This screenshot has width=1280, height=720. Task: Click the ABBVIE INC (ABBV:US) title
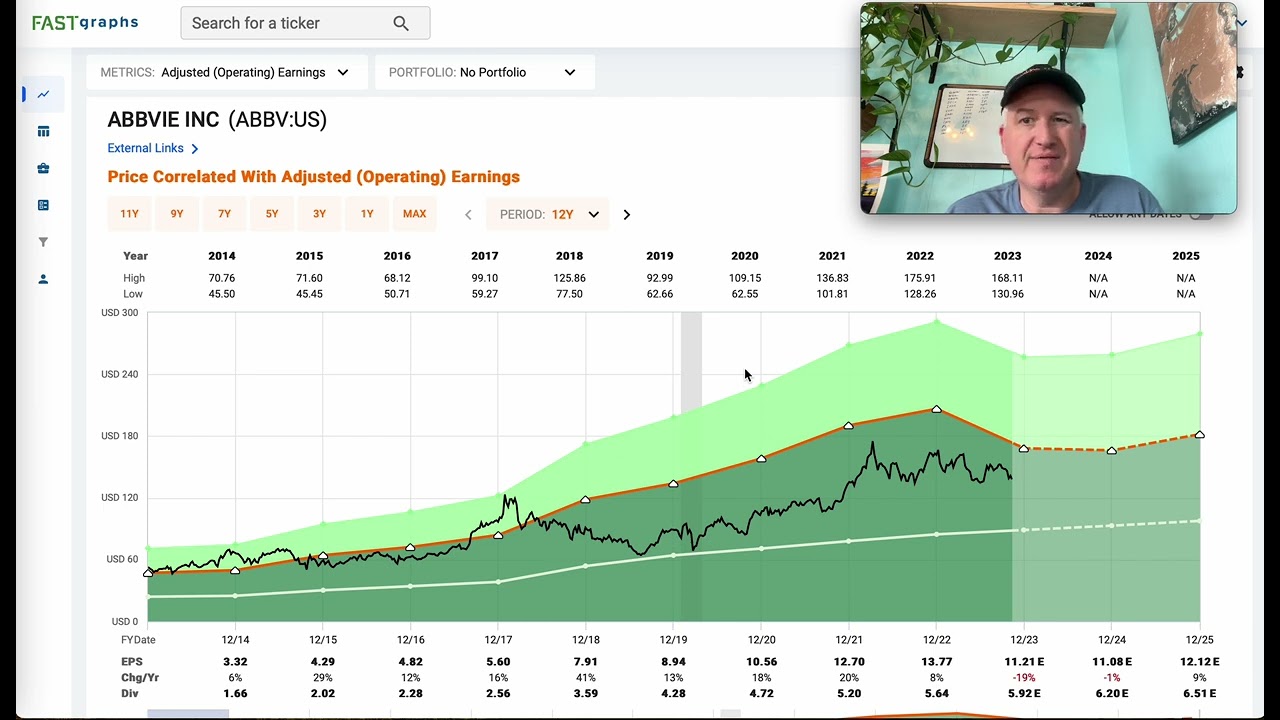217,120
